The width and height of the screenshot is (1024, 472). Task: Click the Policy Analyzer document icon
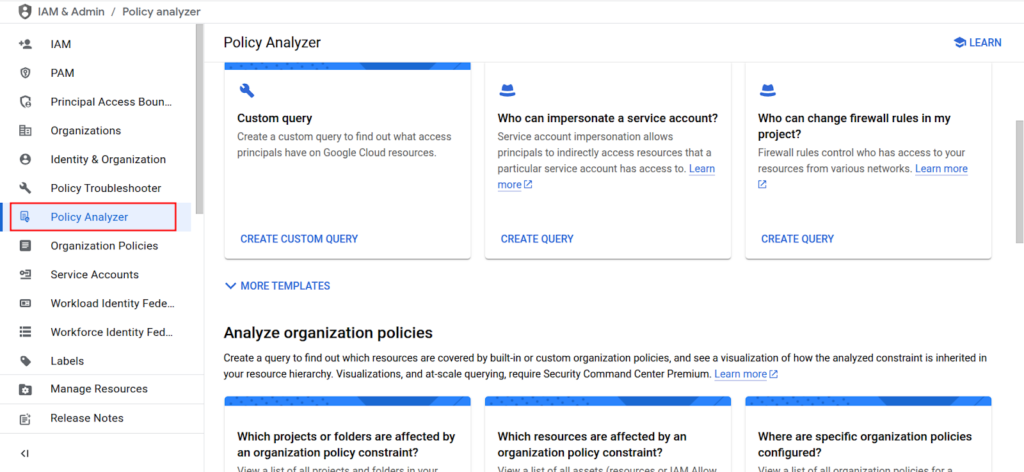(25, 217)
